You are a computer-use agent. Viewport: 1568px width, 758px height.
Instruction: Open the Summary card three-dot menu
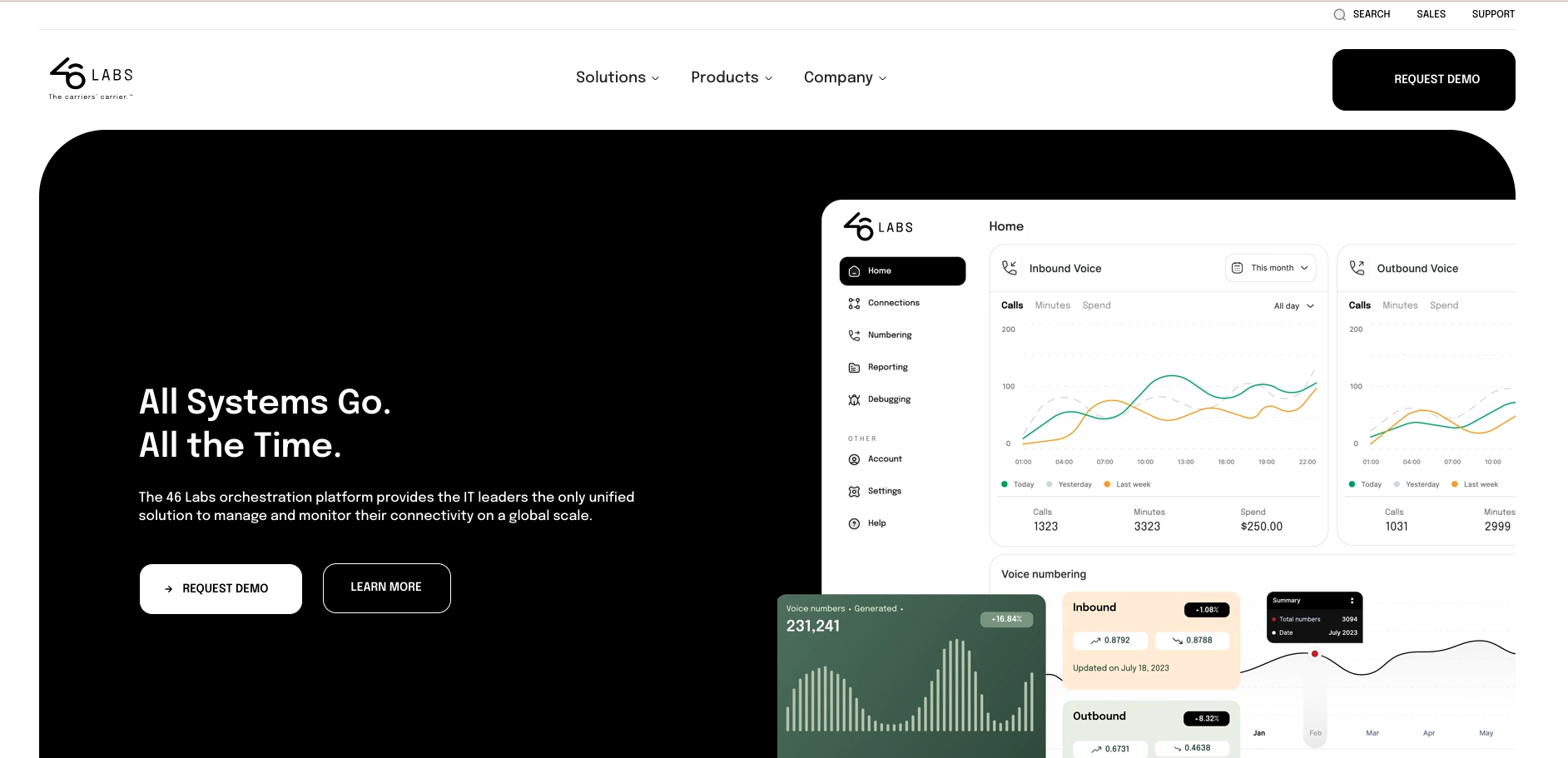pos(1352,601)
